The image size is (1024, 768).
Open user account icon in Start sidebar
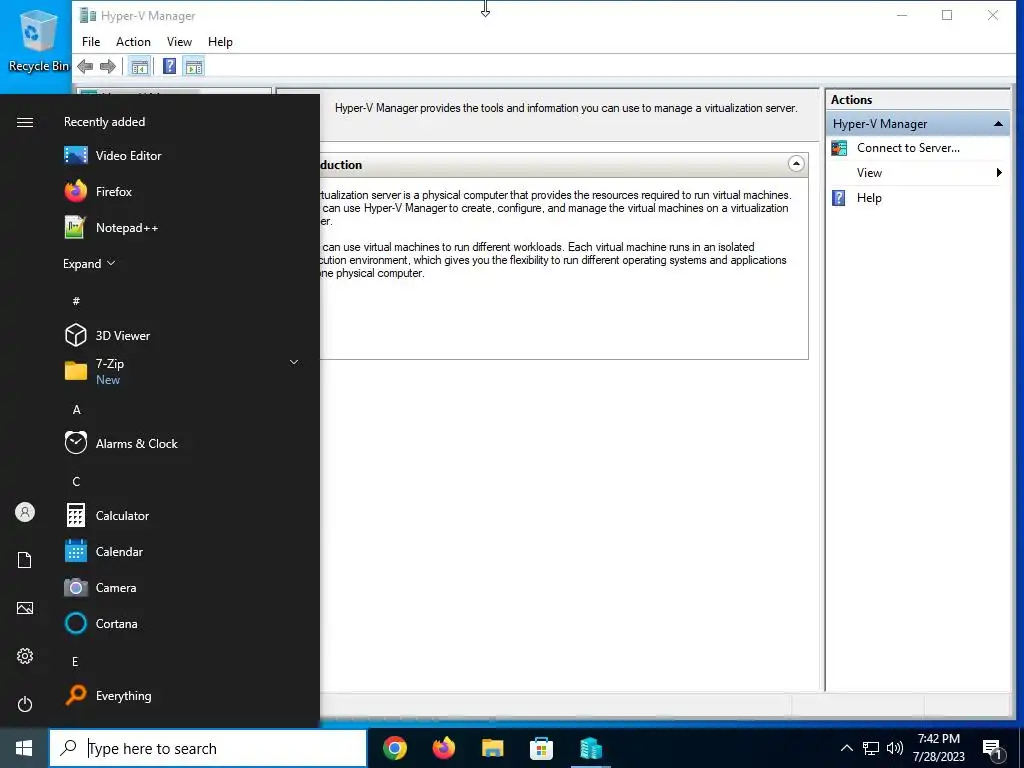coord(25,512)
